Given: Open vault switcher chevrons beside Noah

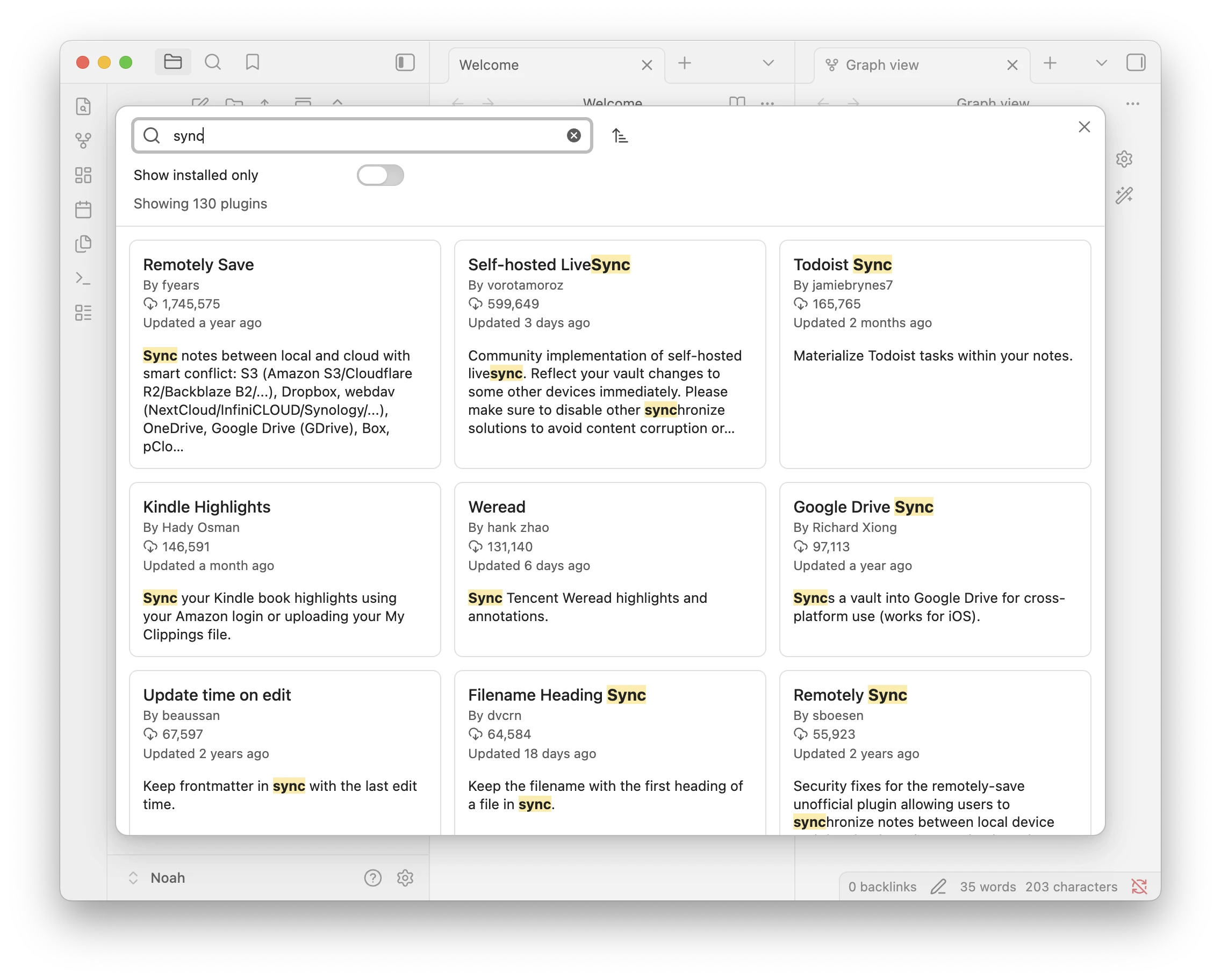Looking at the screenshot, I should (133, 878).
